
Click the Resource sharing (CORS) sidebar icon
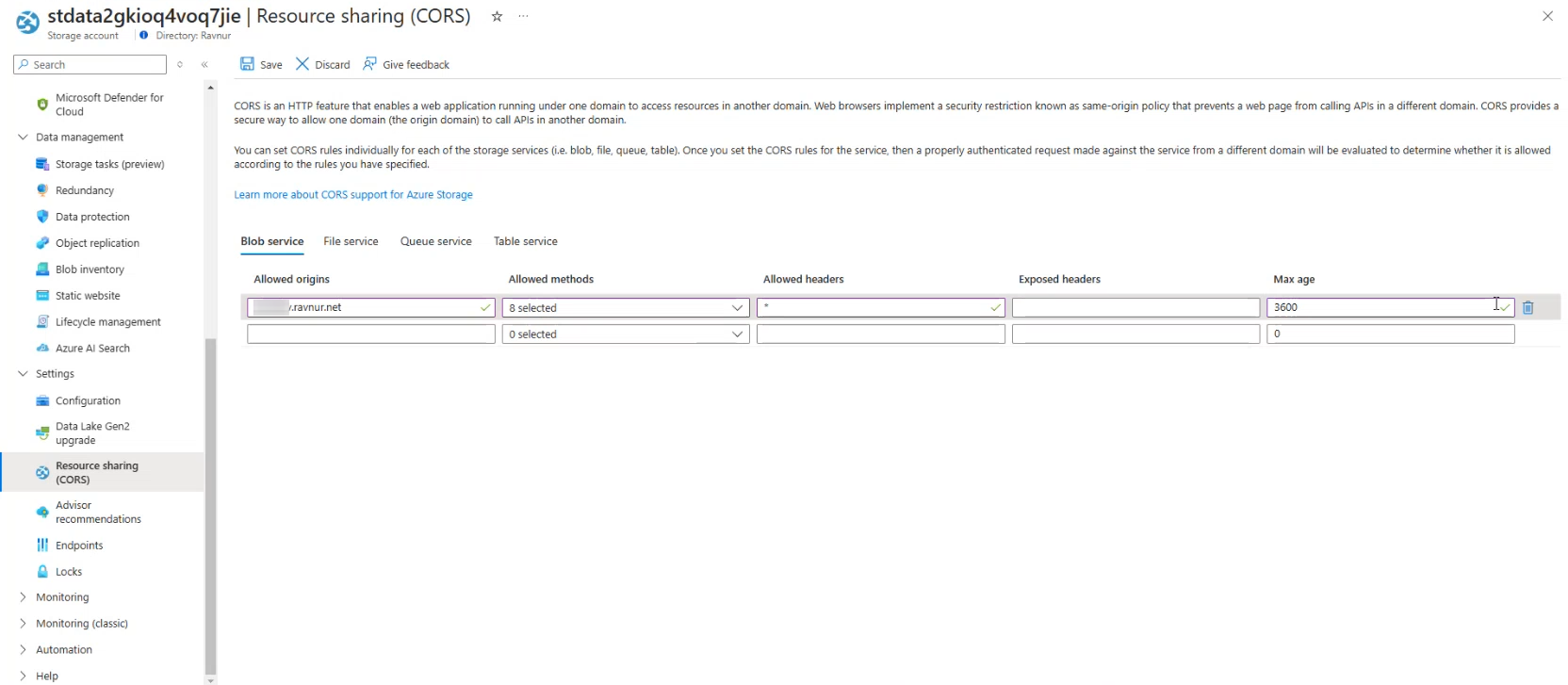tap(42, 473)
